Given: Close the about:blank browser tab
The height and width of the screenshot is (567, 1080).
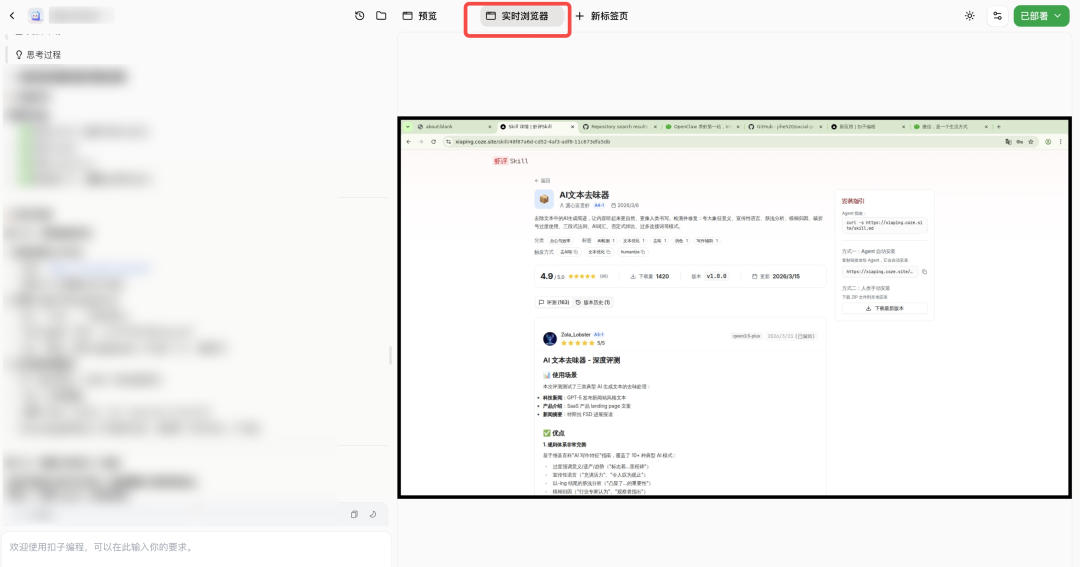Looking at the screenshot, I should pos(490,127).
